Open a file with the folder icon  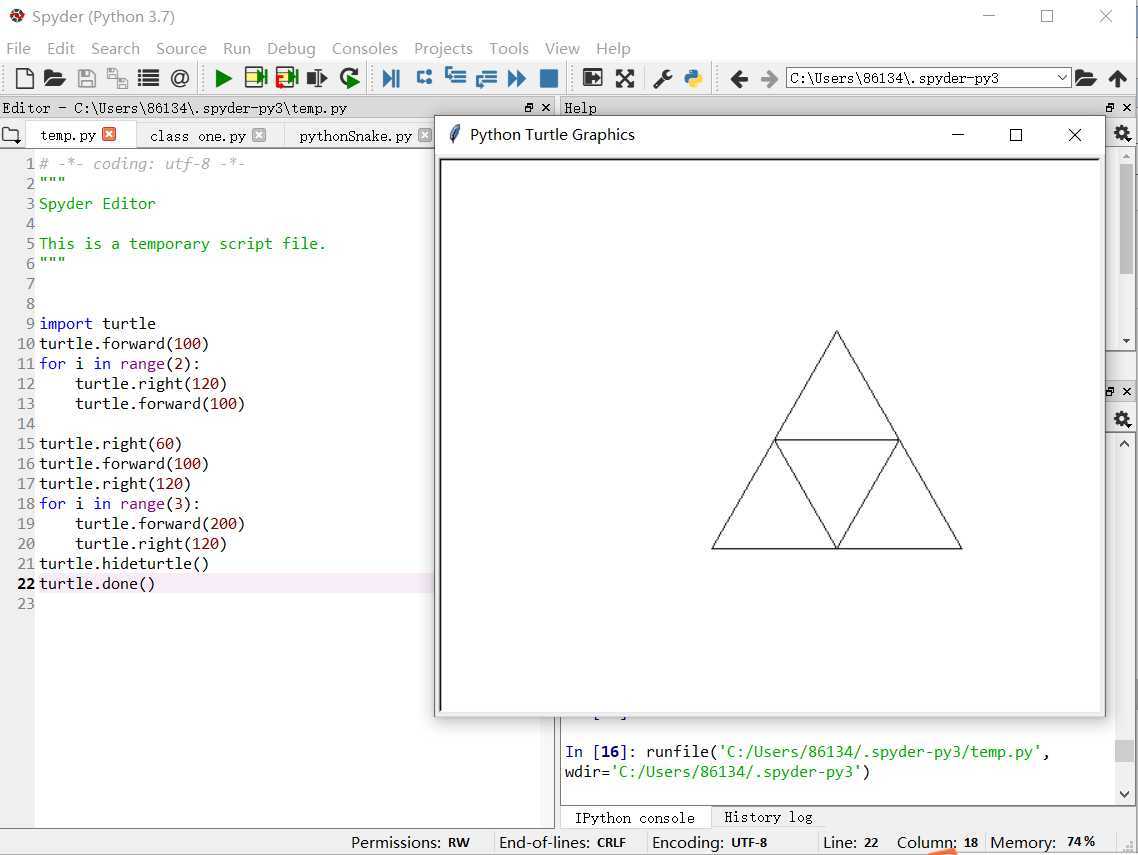click(54, 78)
